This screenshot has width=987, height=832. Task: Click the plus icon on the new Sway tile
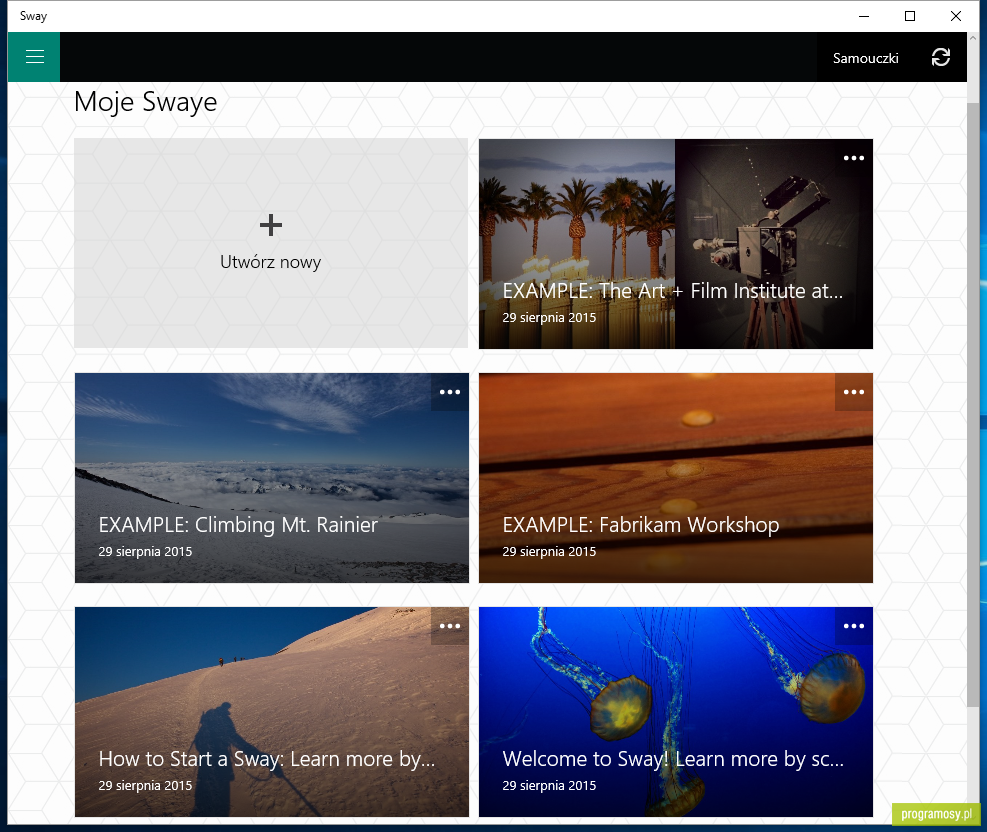(x=271, y=225)
